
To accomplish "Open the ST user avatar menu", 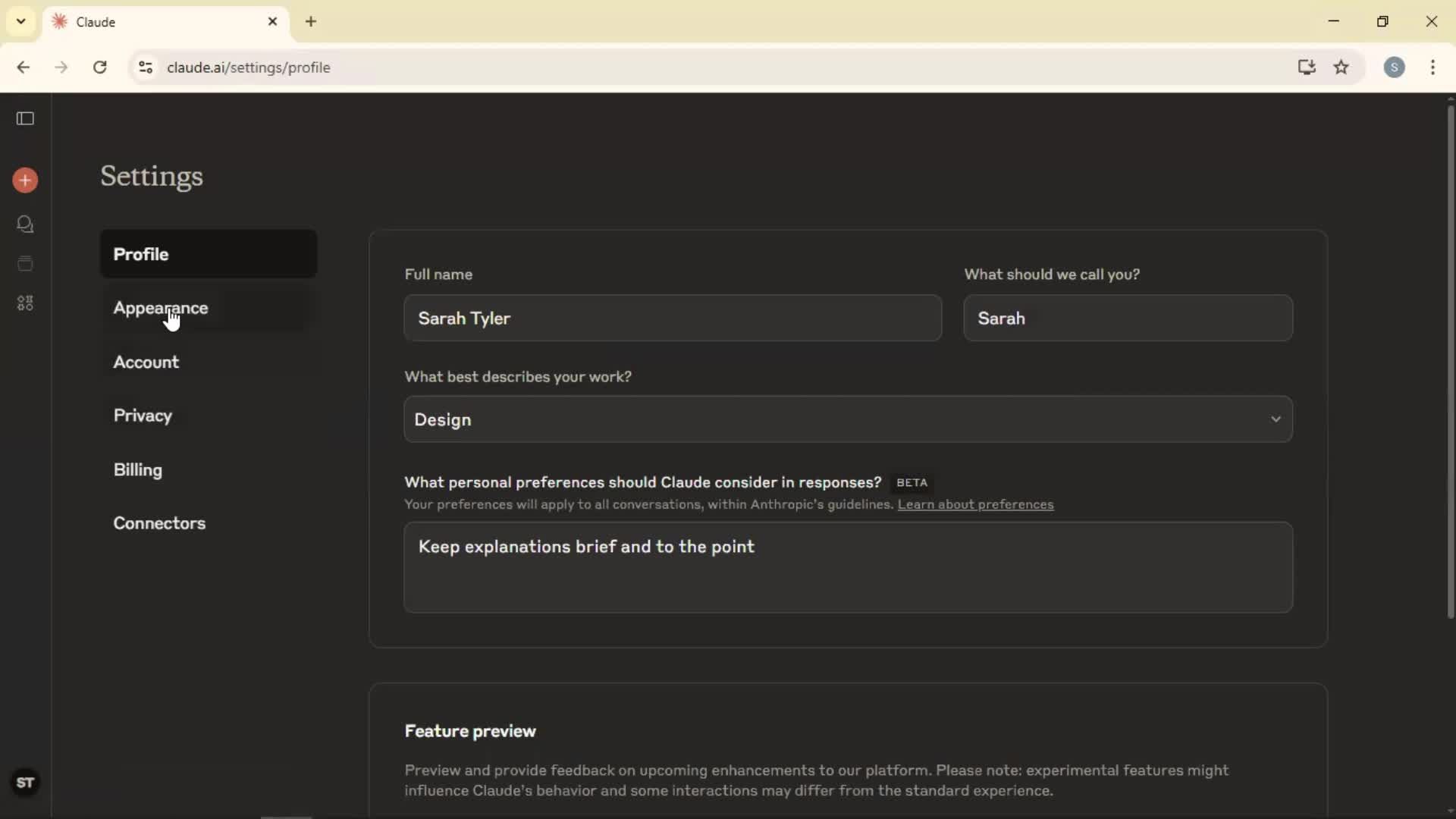I will 25,783.
